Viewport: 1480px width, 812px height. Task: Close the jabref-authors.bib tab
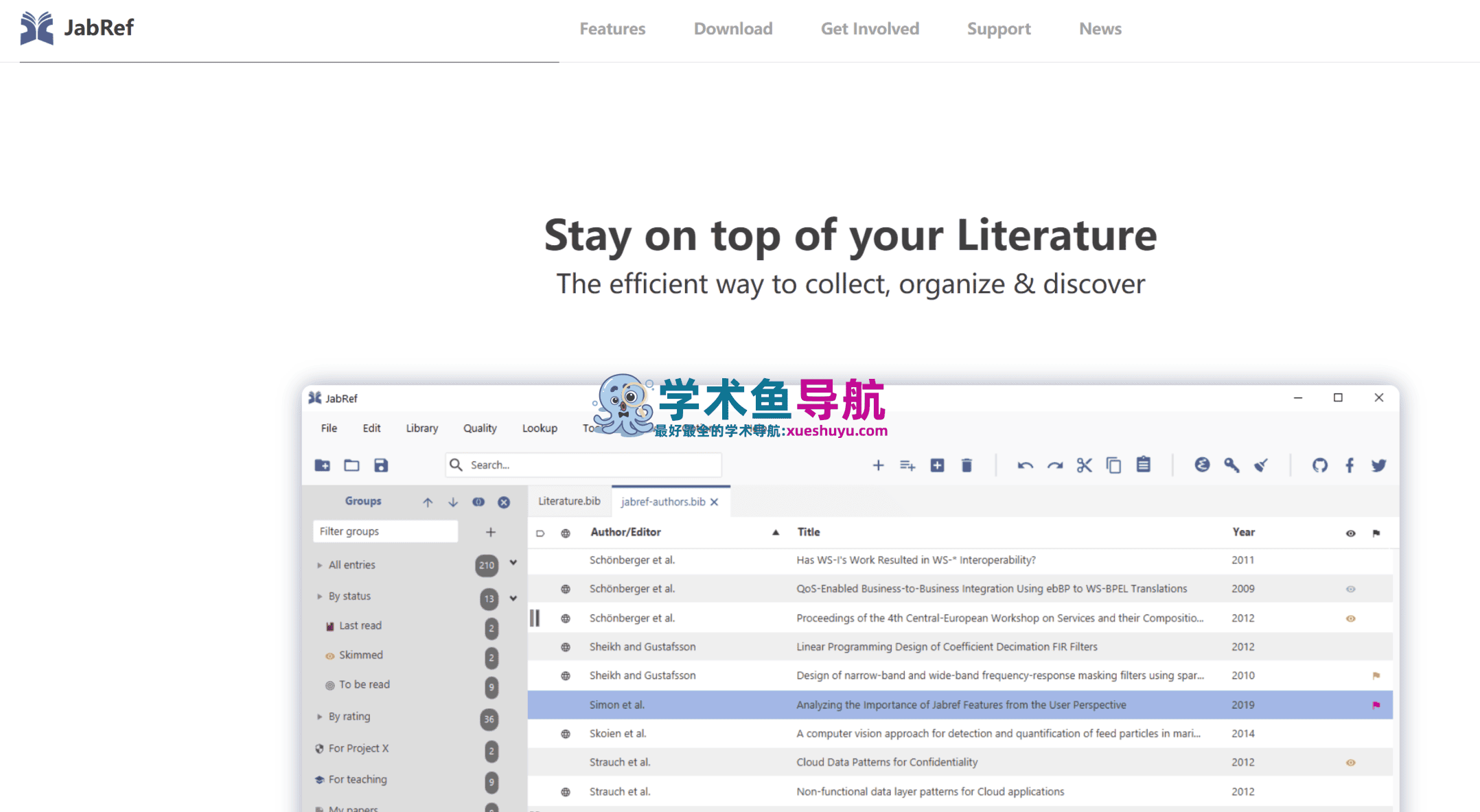[x=715, y=502]
